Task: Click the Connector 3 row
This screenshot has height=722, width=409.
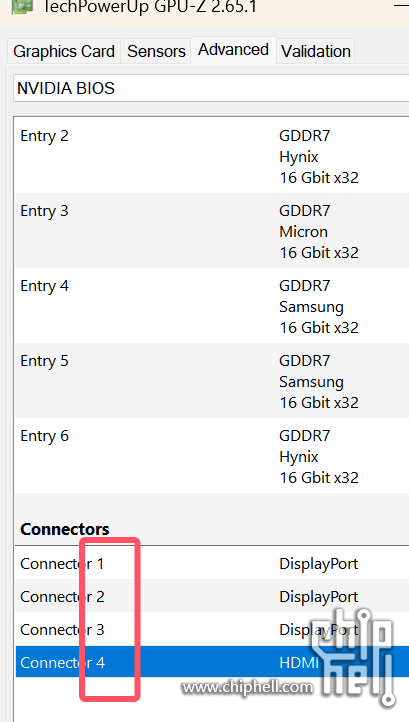Action: [212, 629]
